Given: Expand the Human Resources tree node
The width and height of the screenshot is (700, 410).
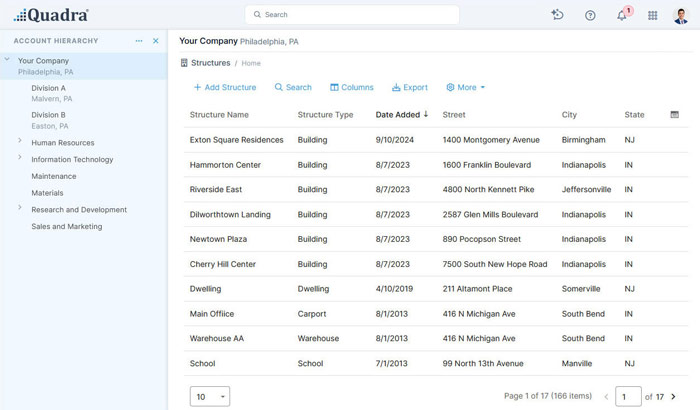Looking at the screenshot, I should 20,142.
